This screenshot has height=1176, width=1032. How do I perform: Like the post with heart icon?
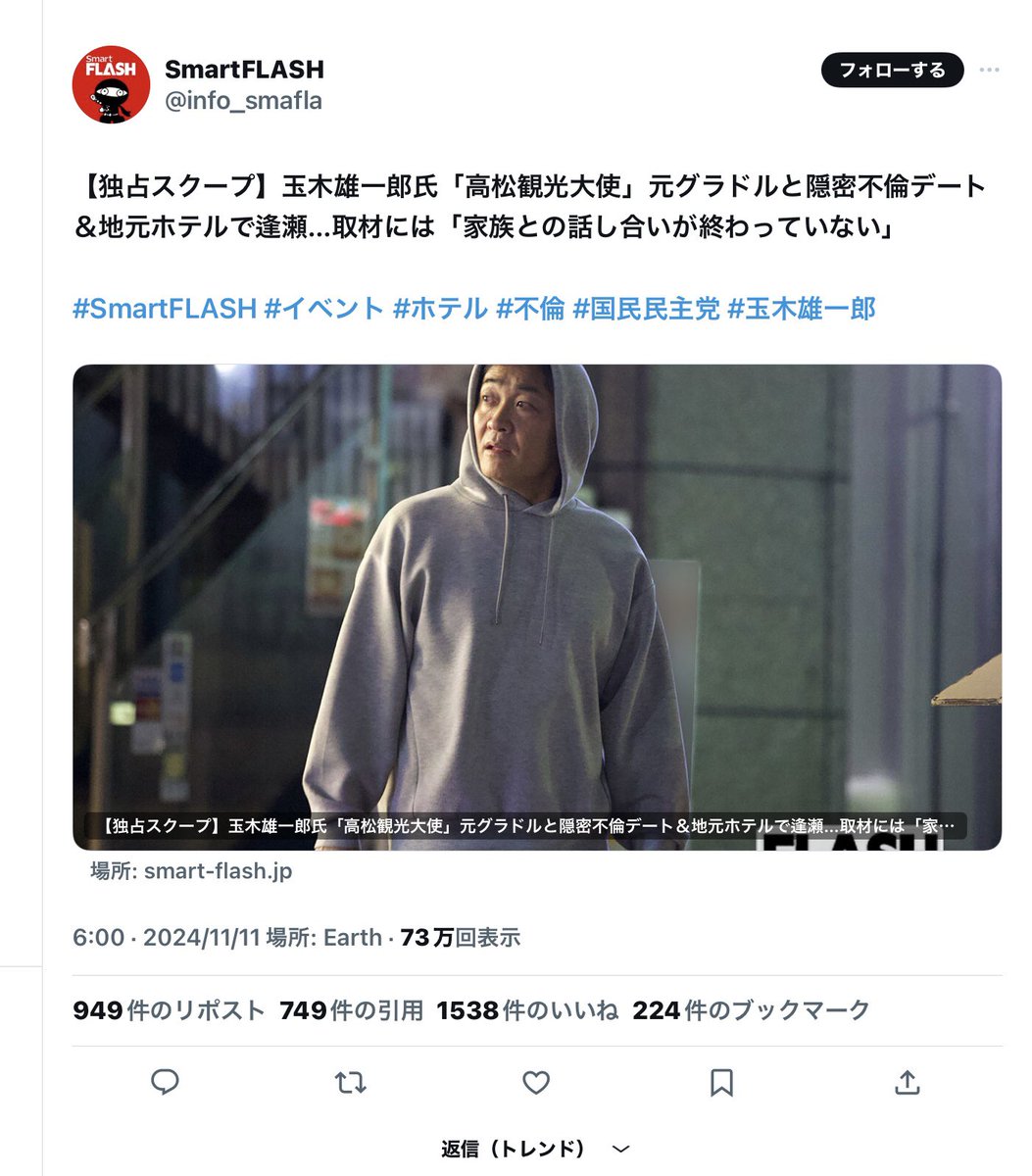click(536, 1082)
